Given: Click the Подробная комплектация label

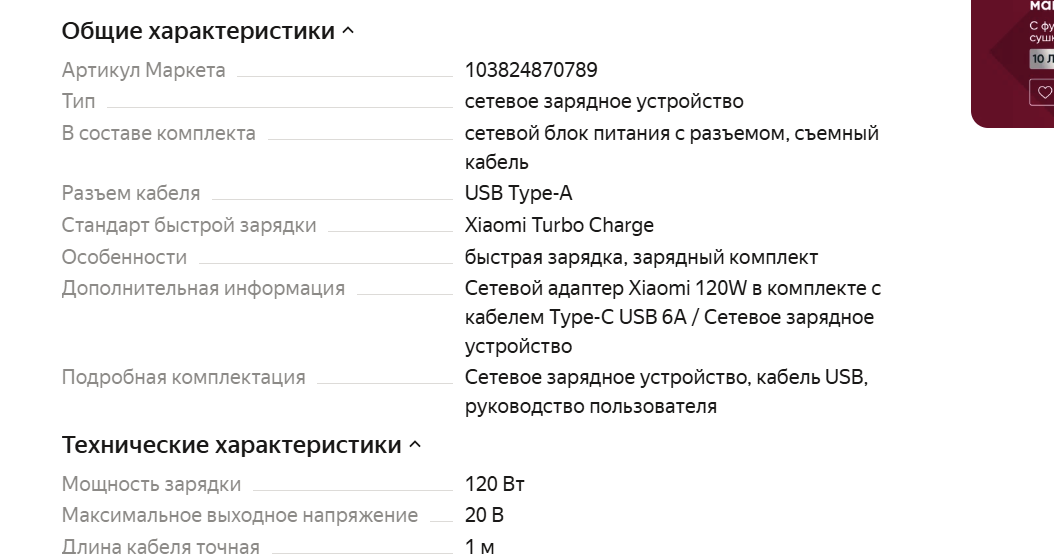Looking at the screenshot, I should pos(184,377).
